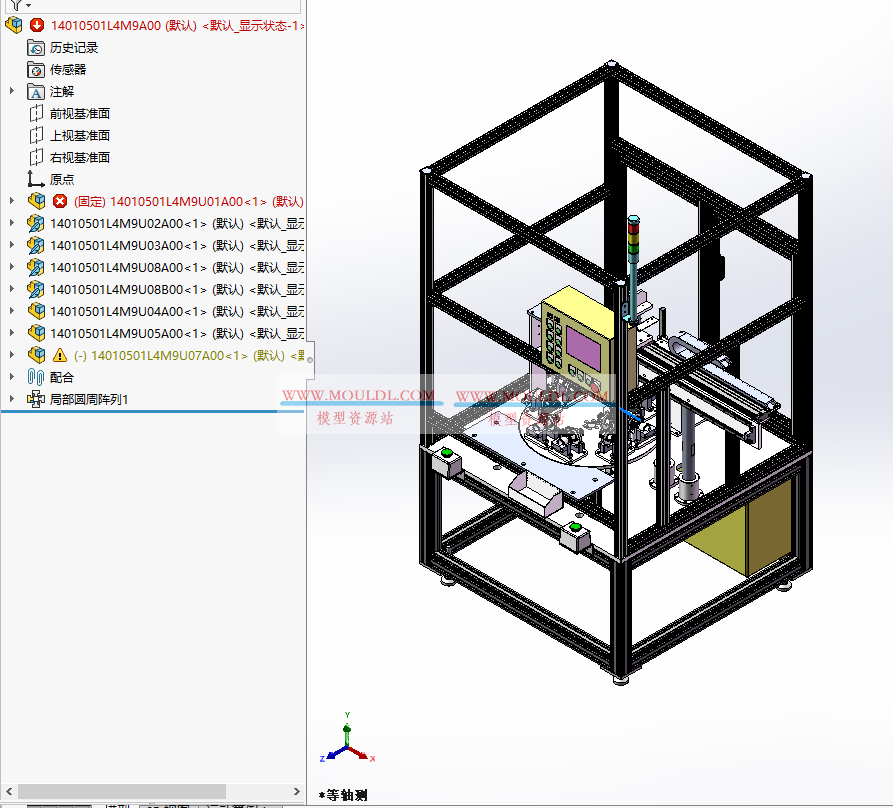The width and height of the screenshot is (893, 808).
Task: Select the 历史记录 history icon
Action: (36, 47)
